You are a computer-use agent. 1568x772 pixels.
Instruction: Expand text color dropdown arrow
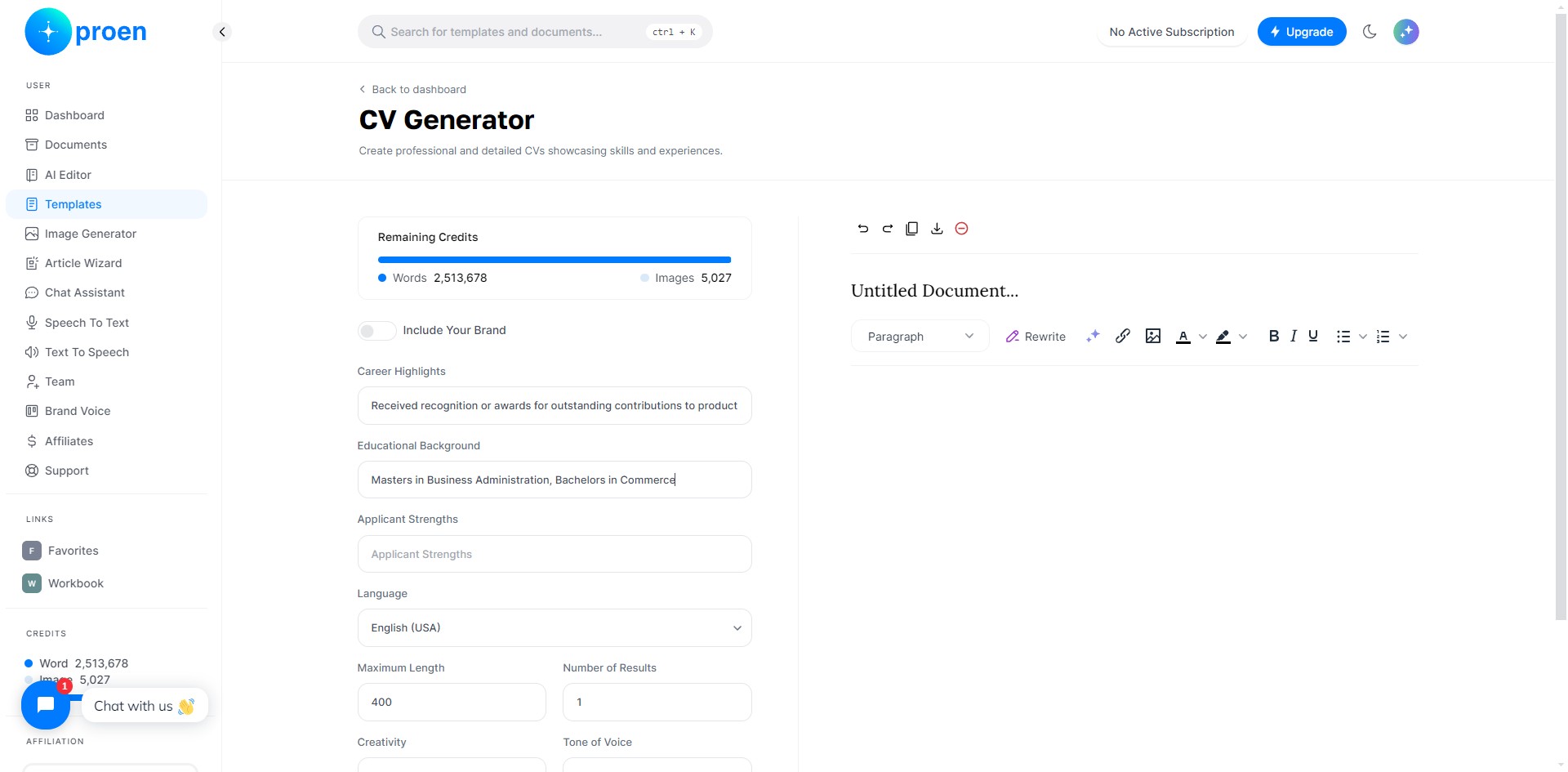pyautogui.click(x=1203, y=337)
